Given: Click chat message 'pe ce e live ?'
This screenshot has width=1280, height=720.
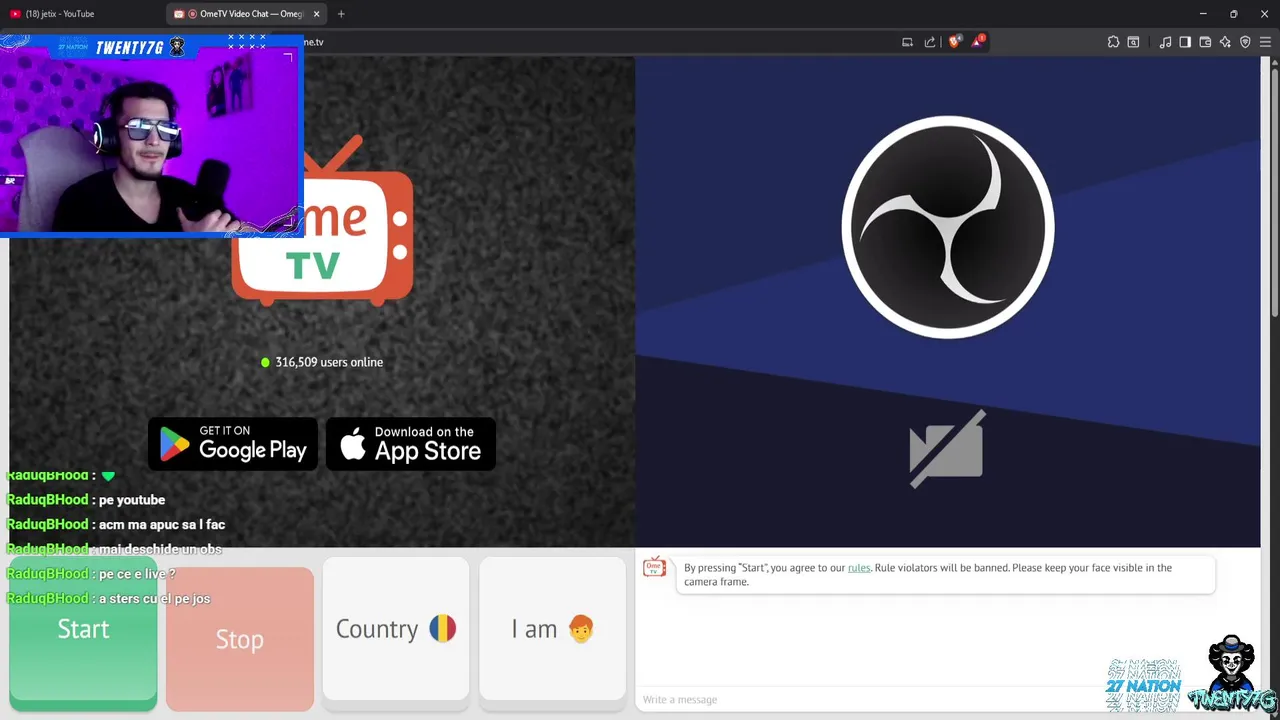Looking at the screenshot, I should tap(137, 574).
